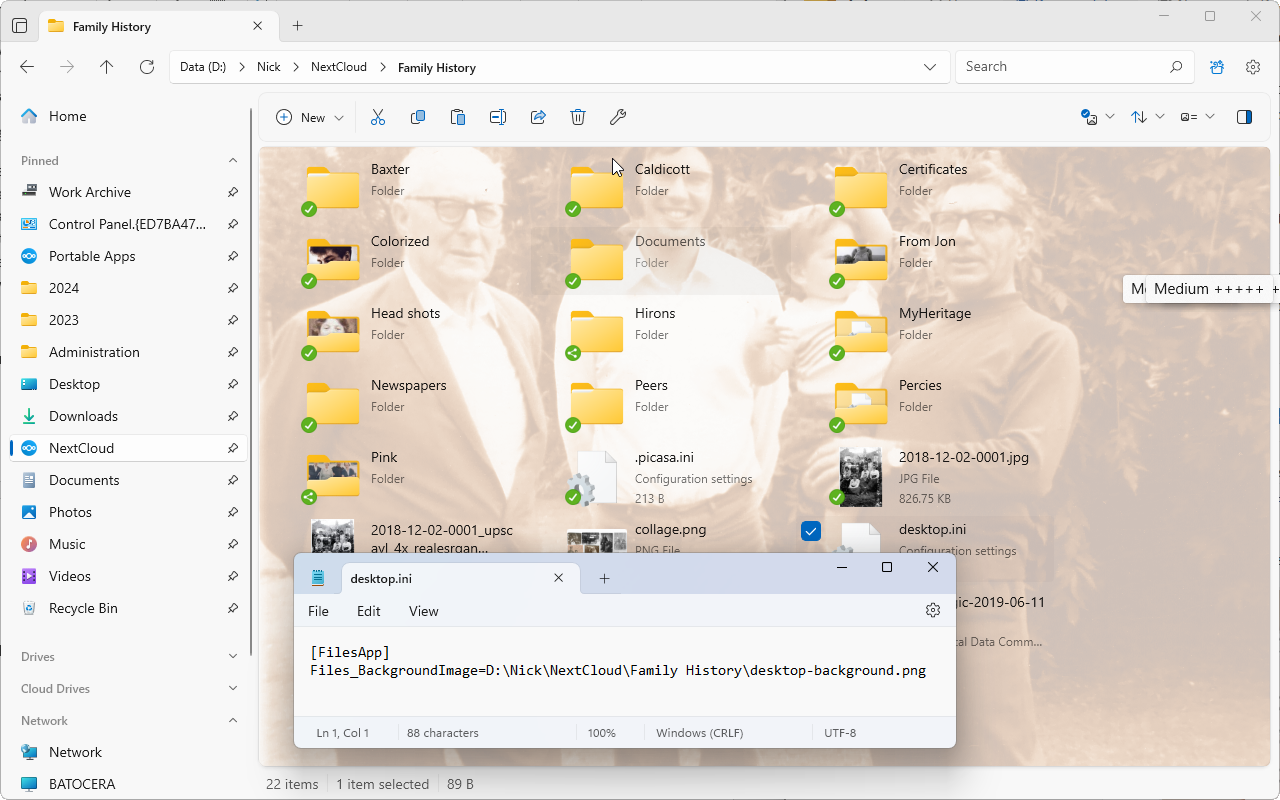
Task: Open Share options via the share icon
Action: coord(538,117)
